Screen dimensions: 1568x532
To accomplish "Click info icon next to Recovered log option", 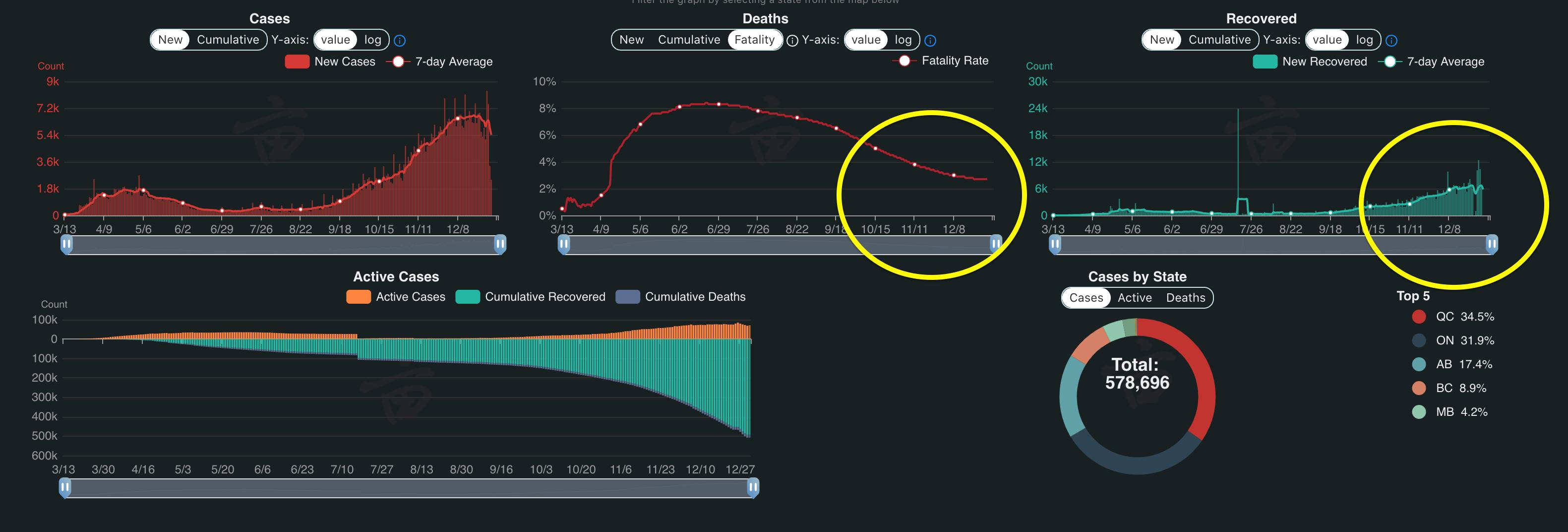I will click(1391, 41).
